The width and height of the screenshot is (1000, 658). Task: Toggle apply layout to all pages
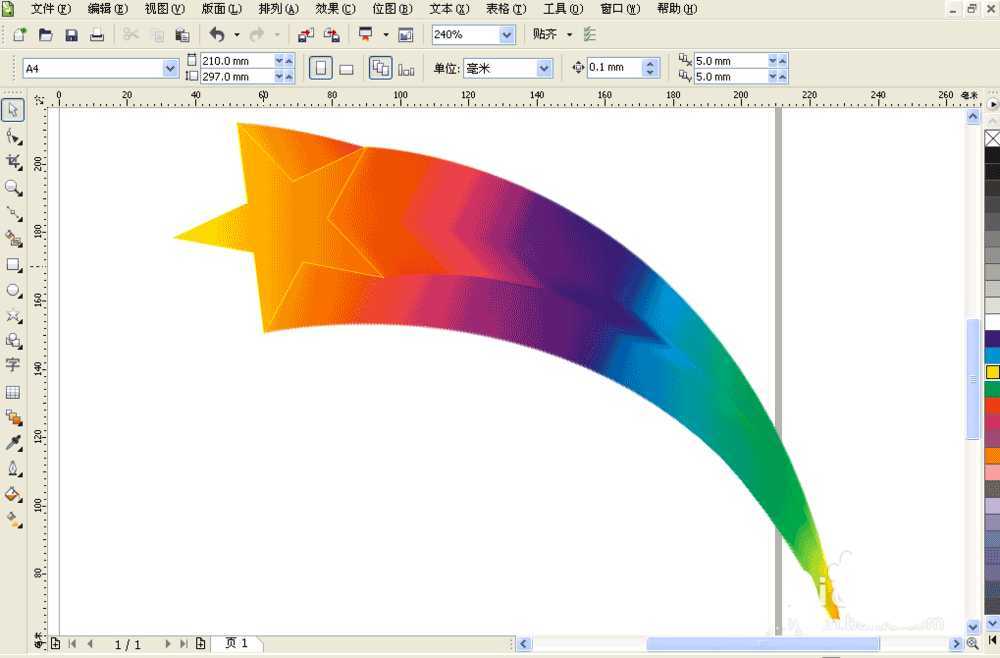(380, 69)
